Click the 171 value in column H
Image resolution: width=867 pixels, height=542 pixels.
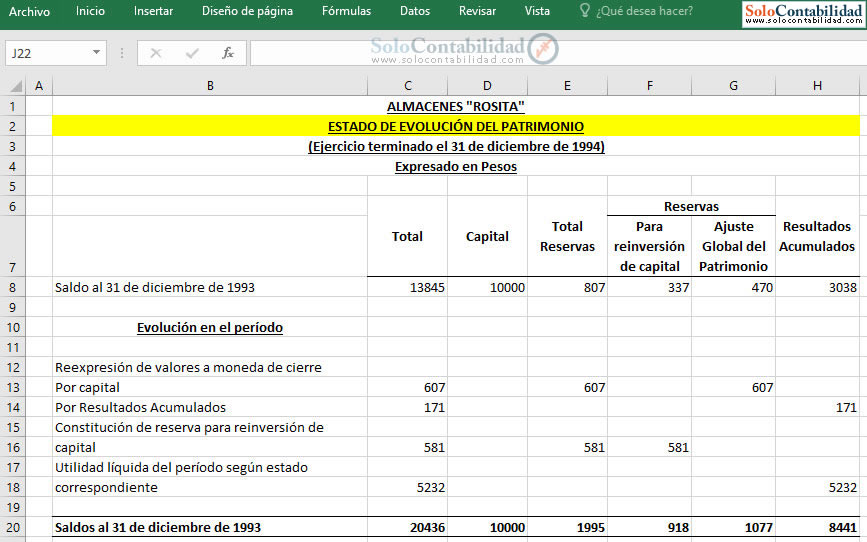pyautogui.click(x=817, y=408)
